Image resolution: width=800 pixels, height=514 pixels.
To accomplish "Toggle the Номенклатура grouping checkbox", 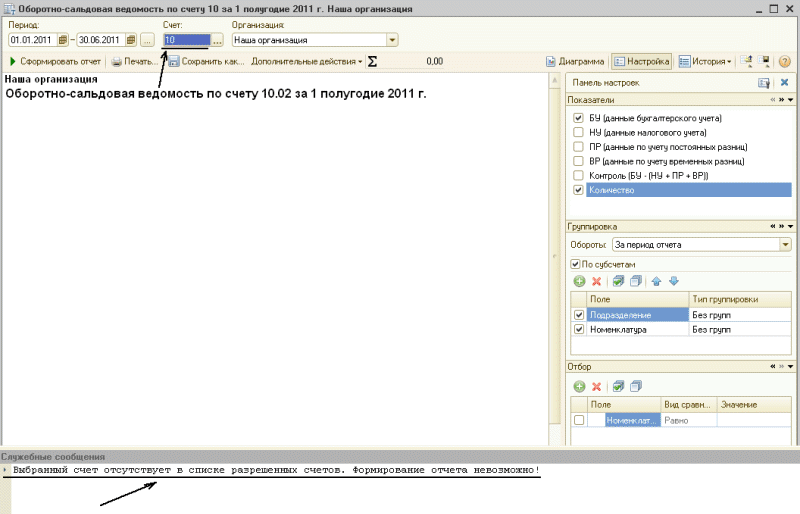I will click(x=579, y=329).
